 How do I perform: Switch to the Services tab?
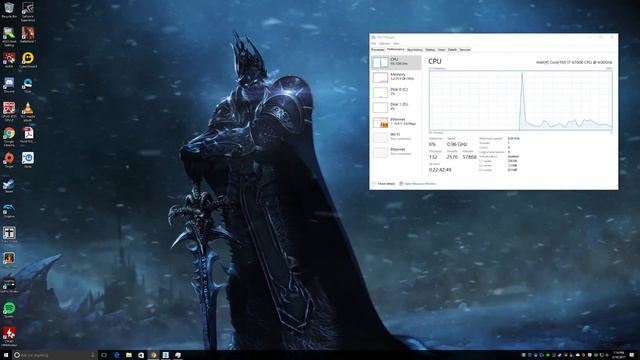pyautogui.click(x=465, y=50)
